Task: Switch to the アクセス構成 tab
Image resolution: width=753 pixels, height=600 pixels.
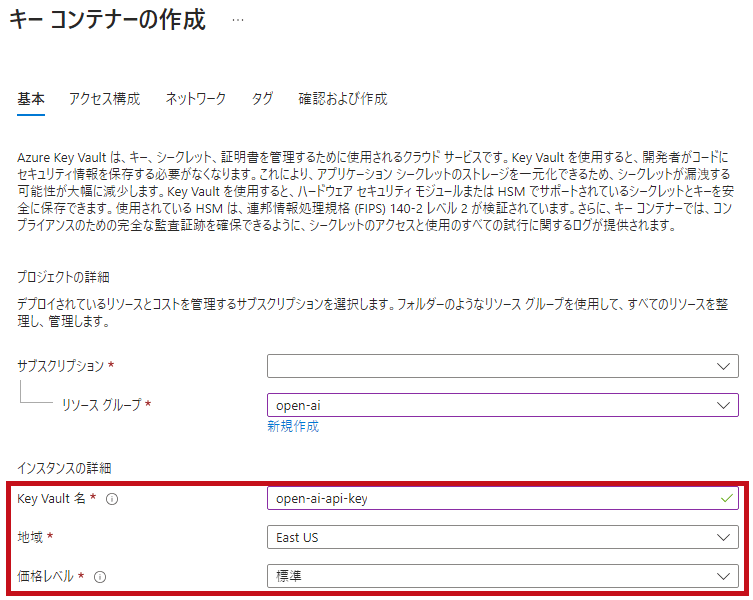Action: [104, 99]
